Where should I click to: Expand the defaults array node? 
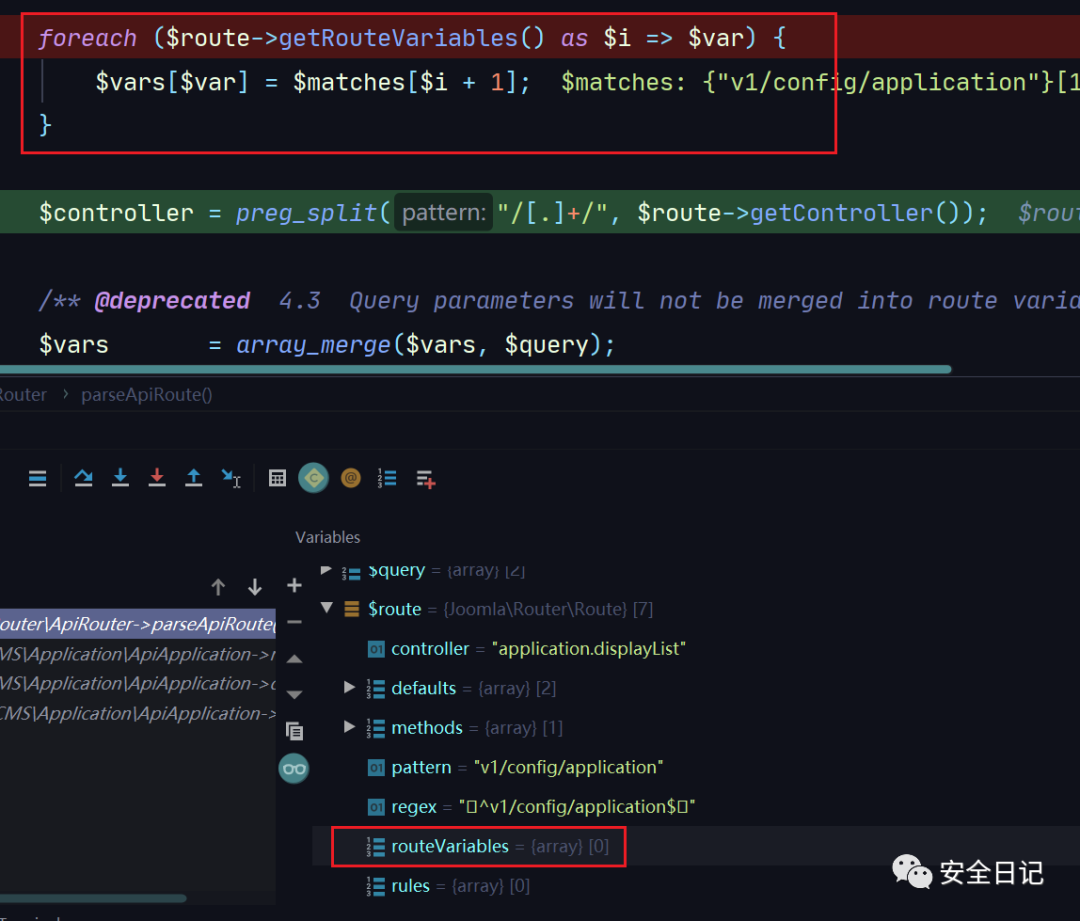pyautogui.click(x=349, y=688)
